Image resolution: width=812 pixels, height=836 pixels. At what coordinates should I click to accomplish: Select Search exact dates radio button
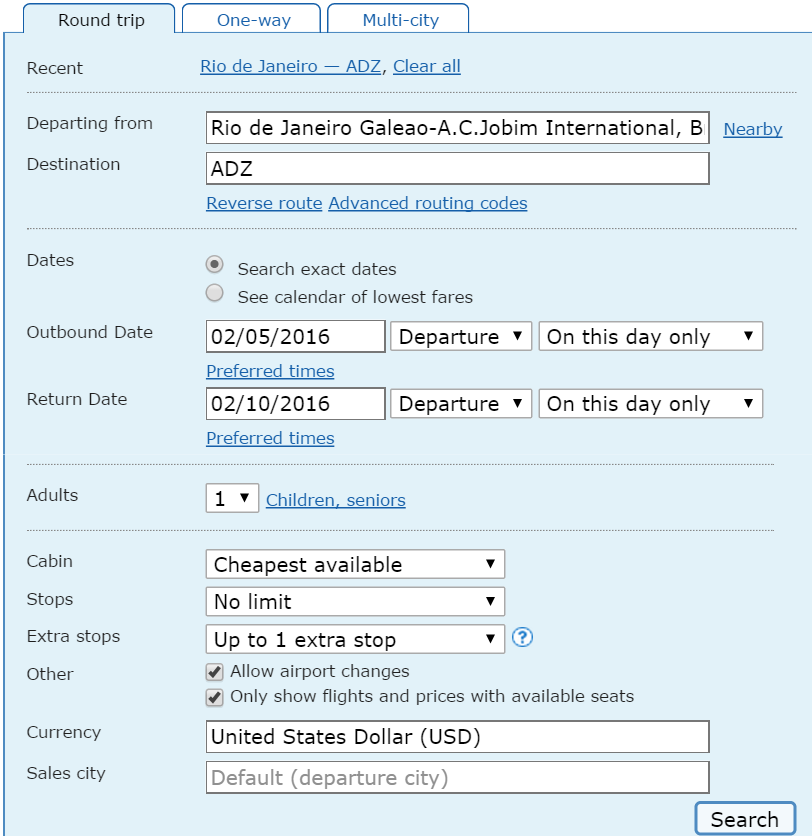pos(214,265)
